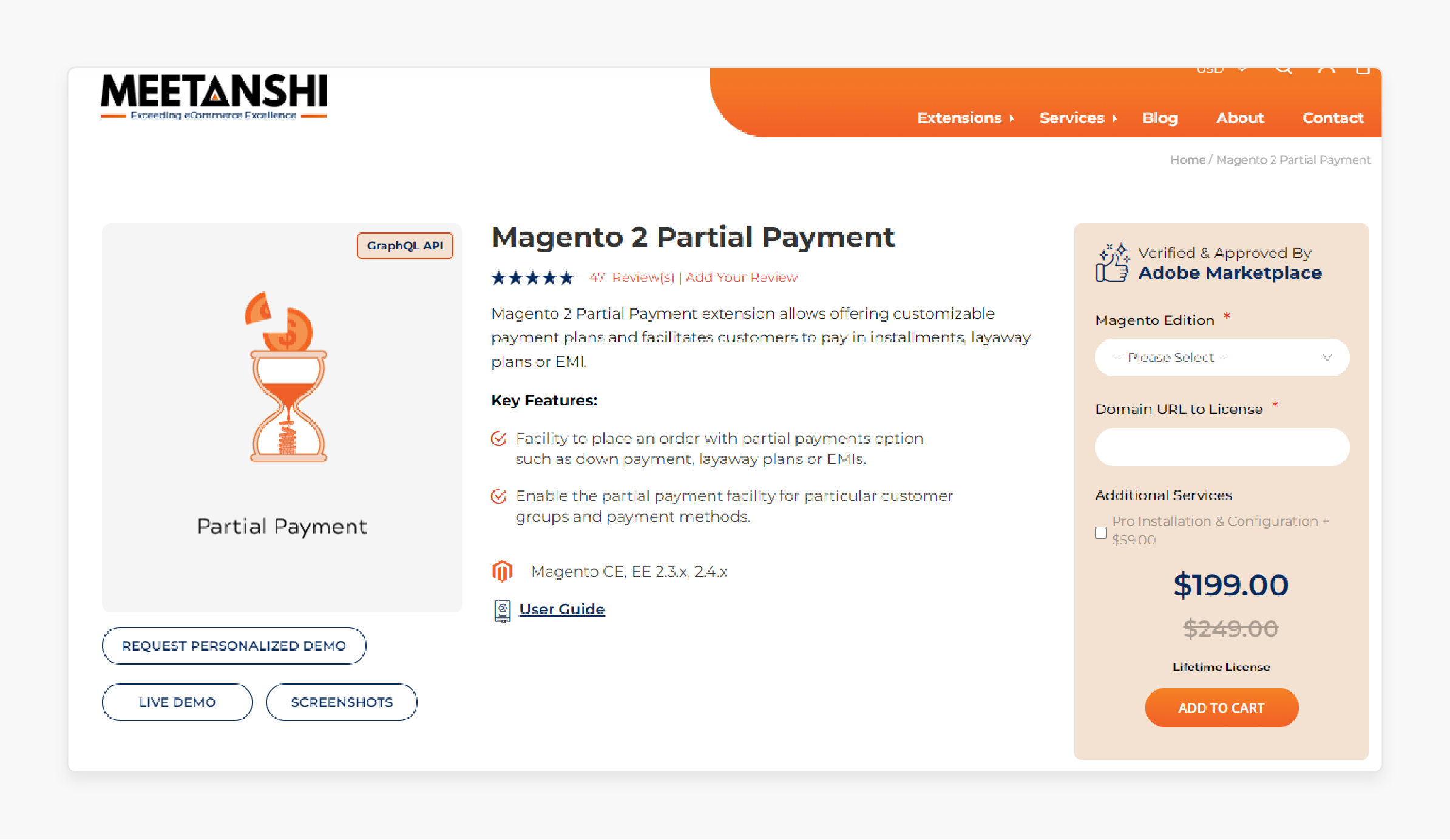1450x840 pixels.
Task: Click the five-star rating icons
Action: (532, 278)
